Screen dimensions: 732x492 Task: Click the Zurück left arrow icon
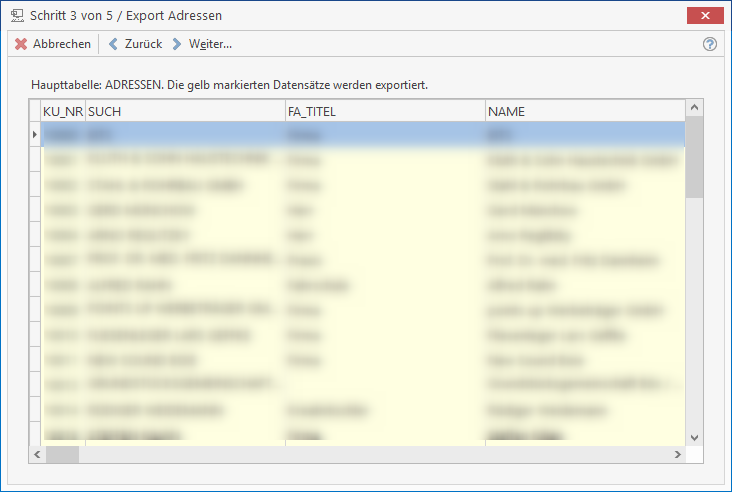[113, 44]
